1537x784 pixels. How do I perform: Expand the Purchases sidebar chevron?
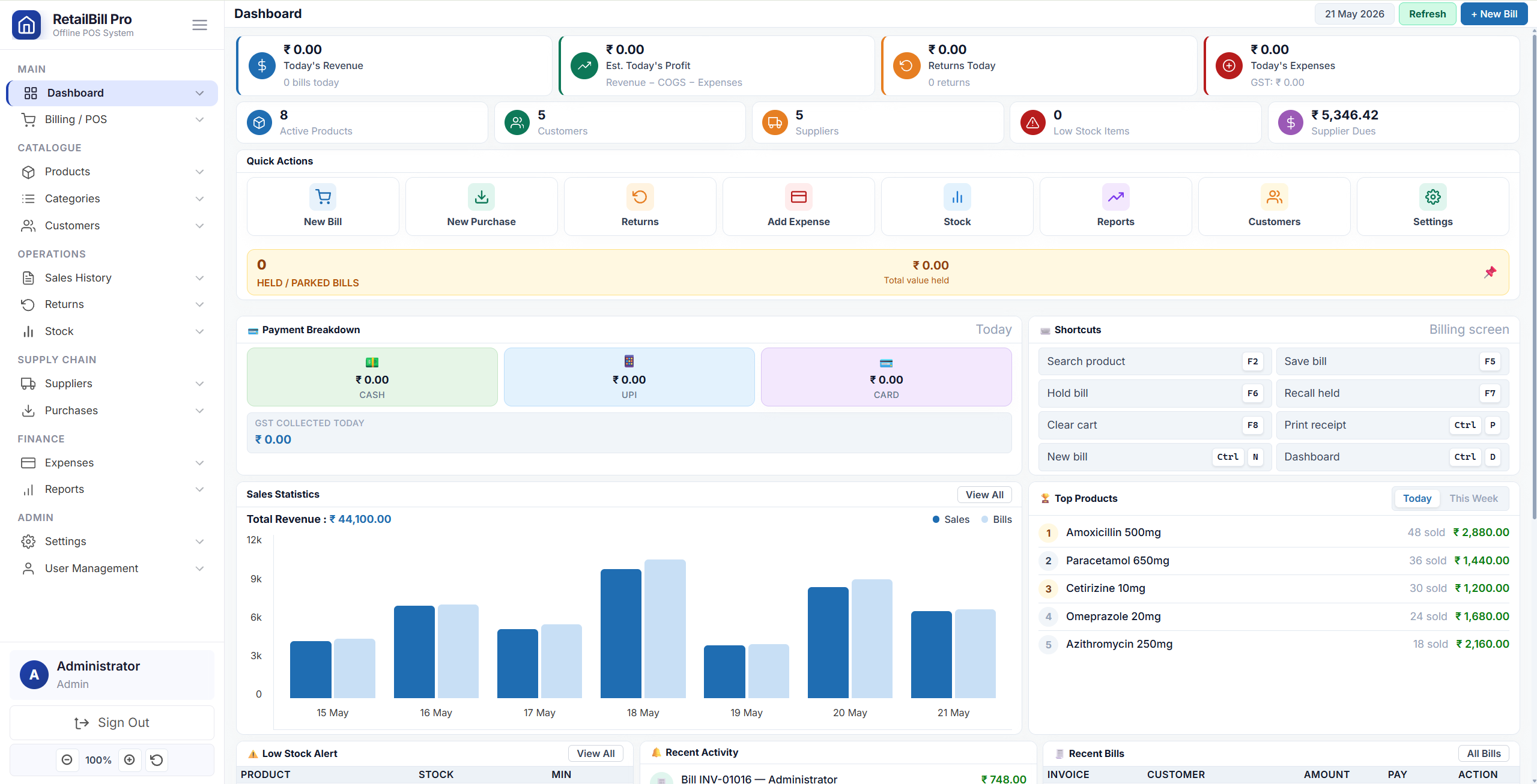199,411
